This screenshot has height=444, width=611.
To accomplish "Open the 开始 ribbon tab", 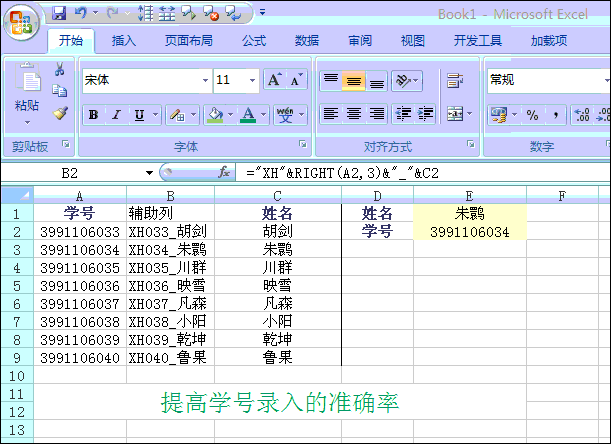I will coord(71,41).
